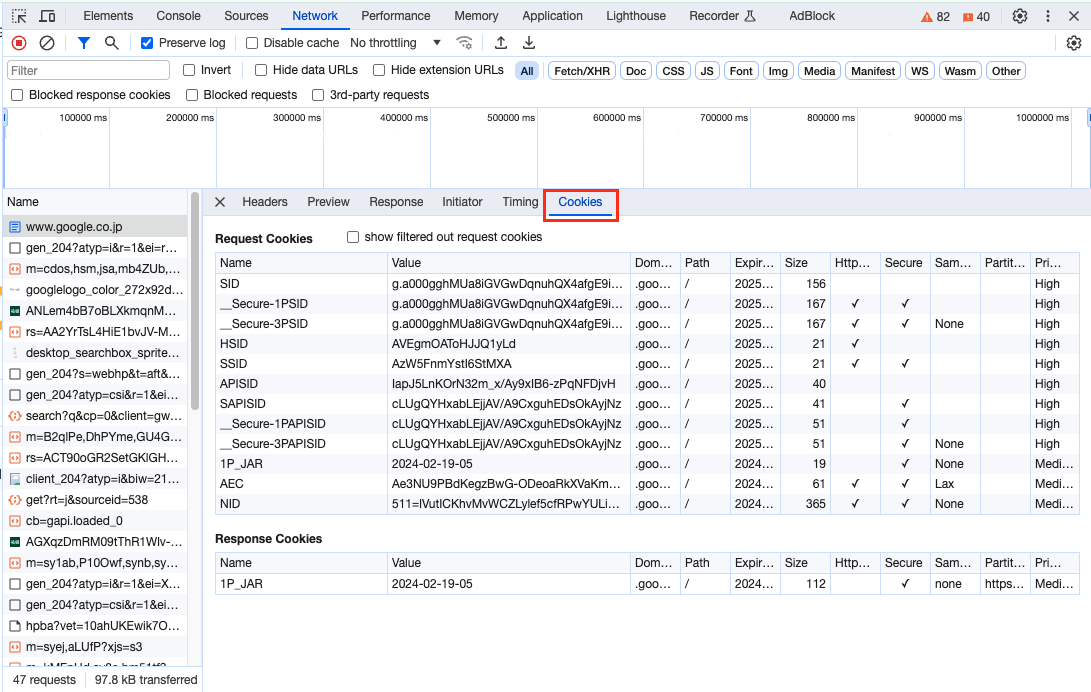Viewport: 1091px width, 692px height.
Task: Open the No throttling dropdown
Action: tap(395, 43)
